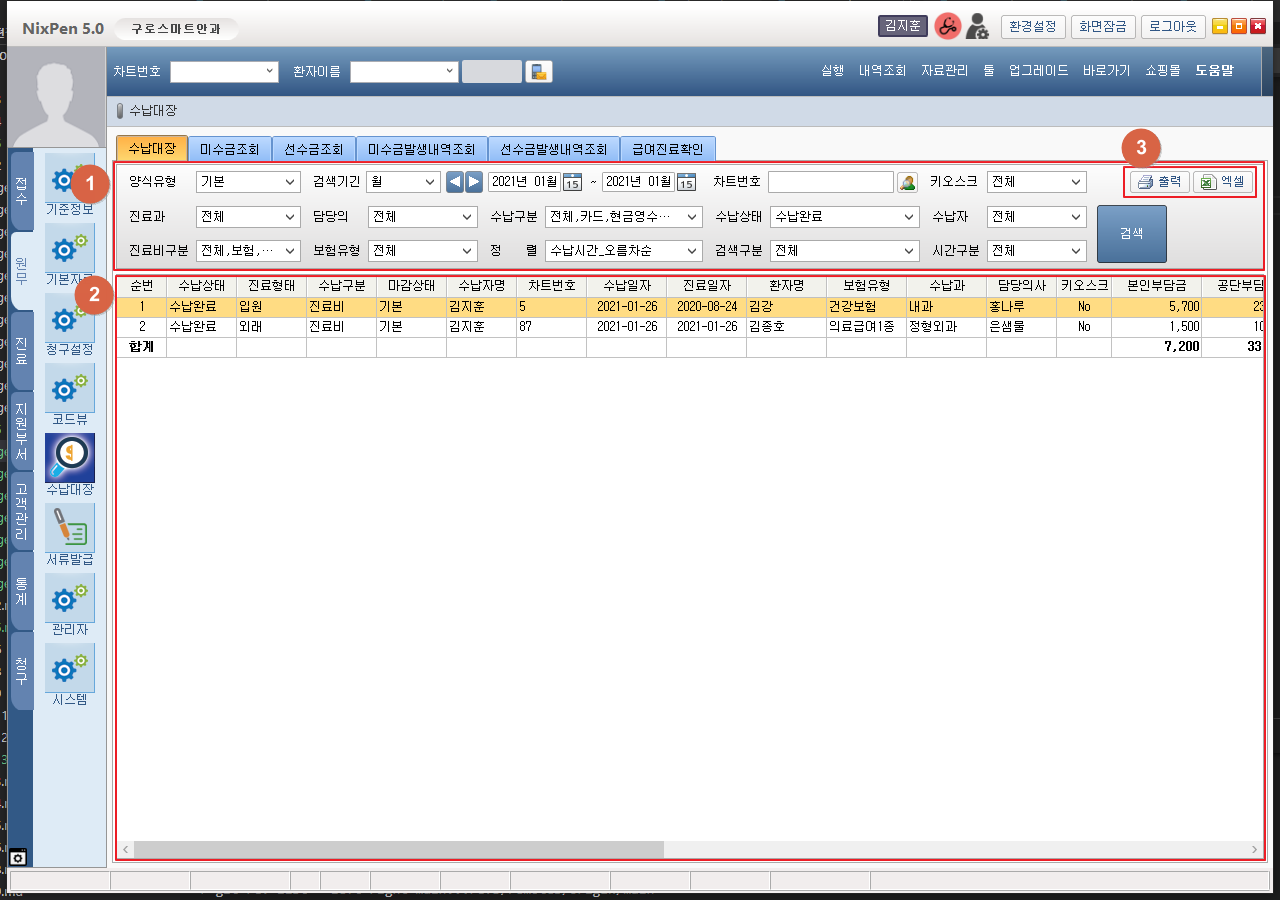Open the 서류발급 document icon
The height and width of the screenshot is (900, 1280).
pyautogui.click(x=70, y=527)
